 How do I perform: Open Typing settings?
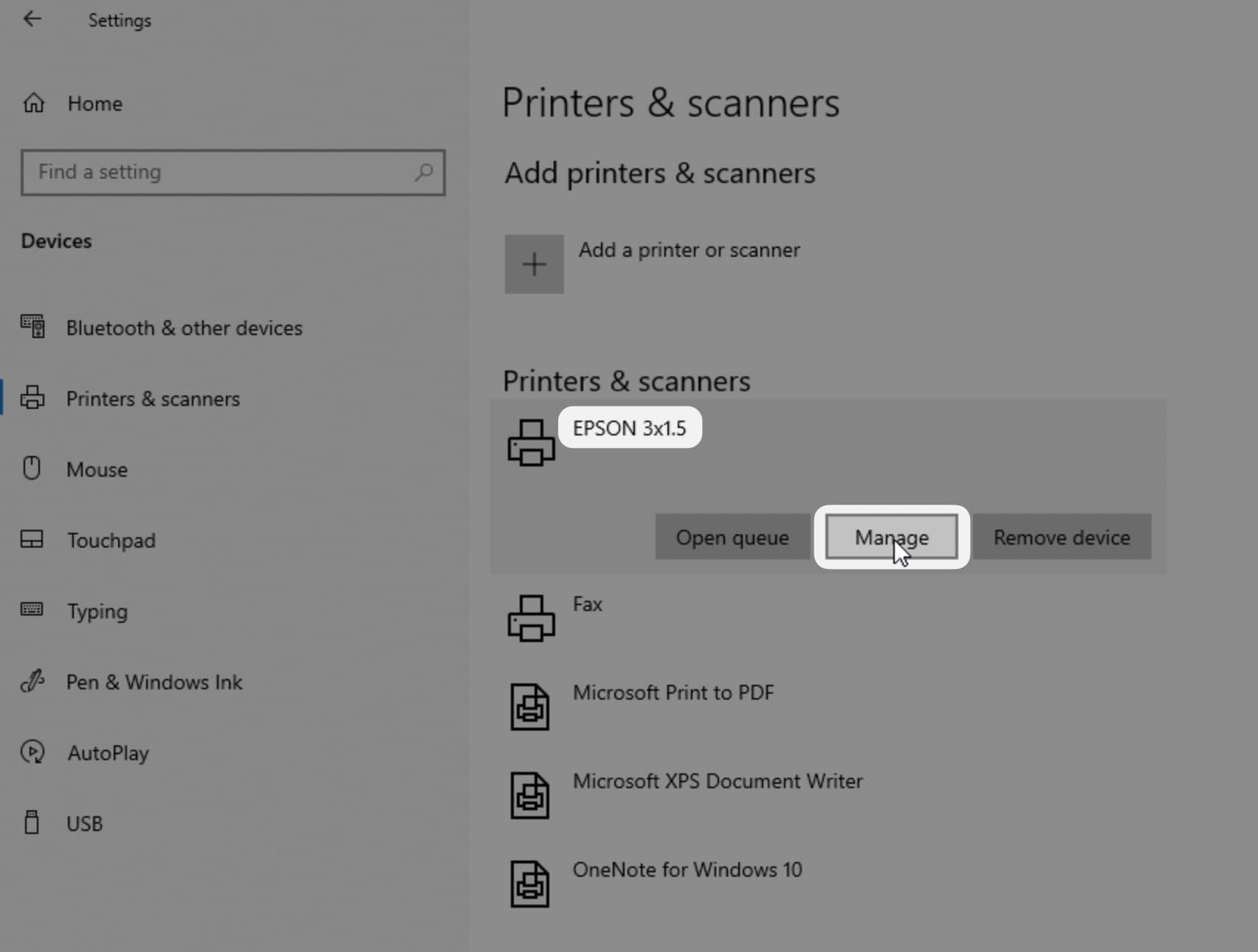pos(97,611)
